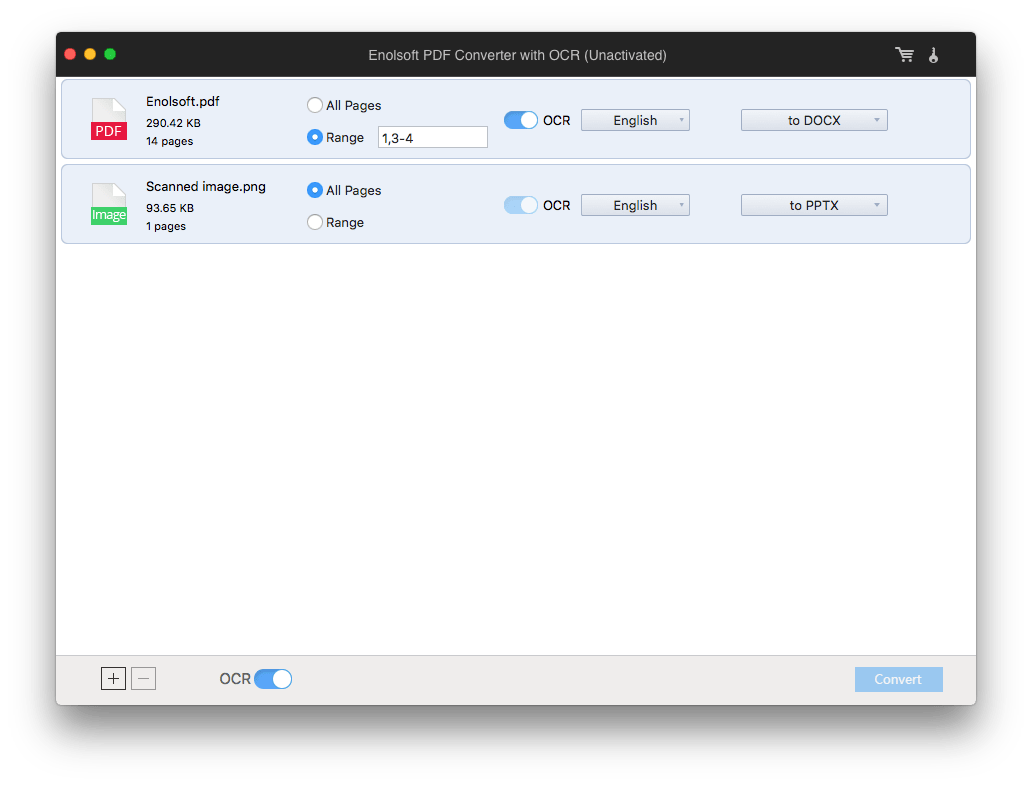Open English language dropdown for Enolsoft.pdf
1032x785 pixels.
click(635, 120)
